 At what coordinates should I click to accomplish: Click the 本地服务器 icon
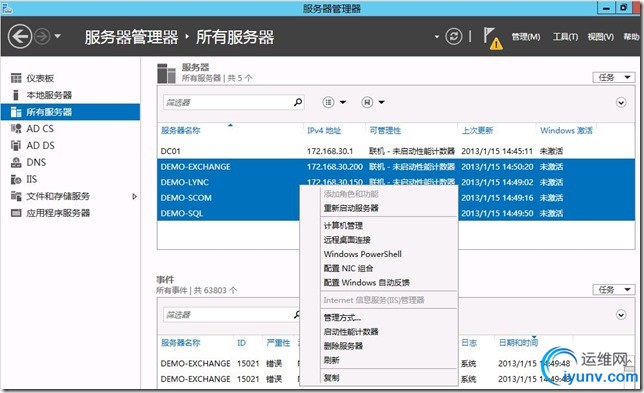[16, 95]
